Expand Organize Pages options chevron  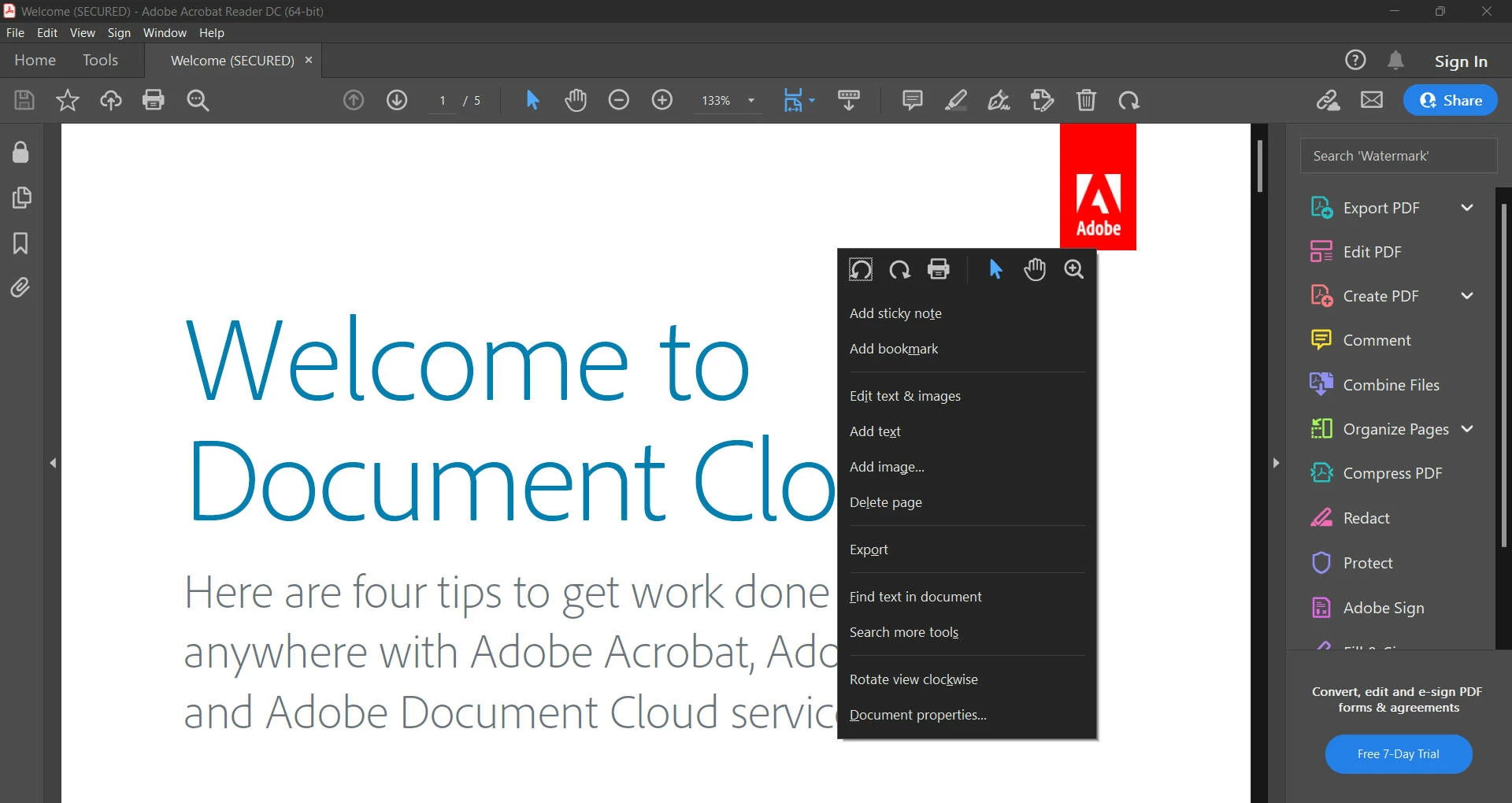coord(1467,429)
